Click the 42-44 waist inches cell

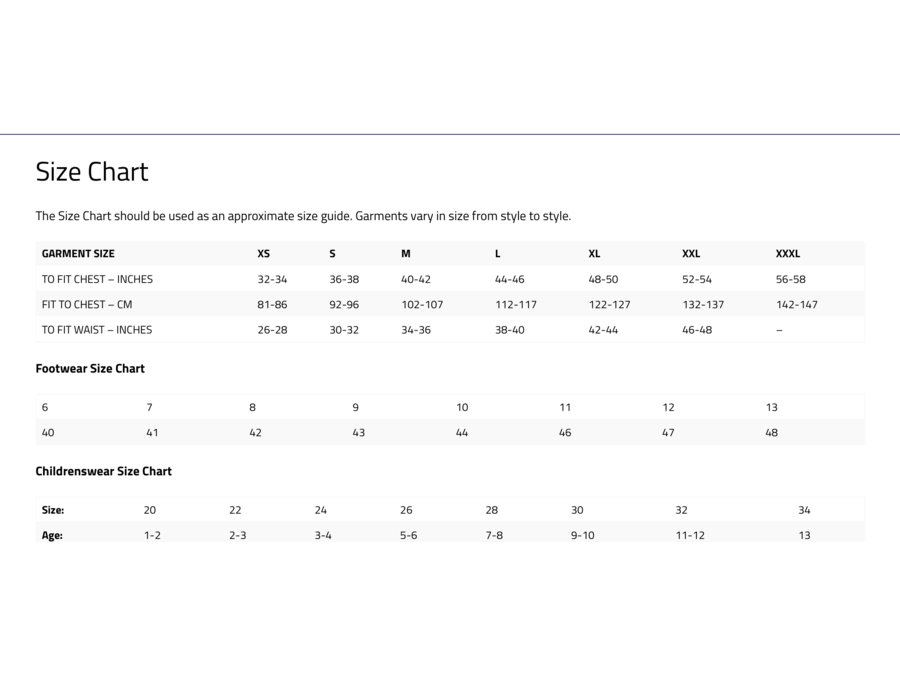click(603, 330)
